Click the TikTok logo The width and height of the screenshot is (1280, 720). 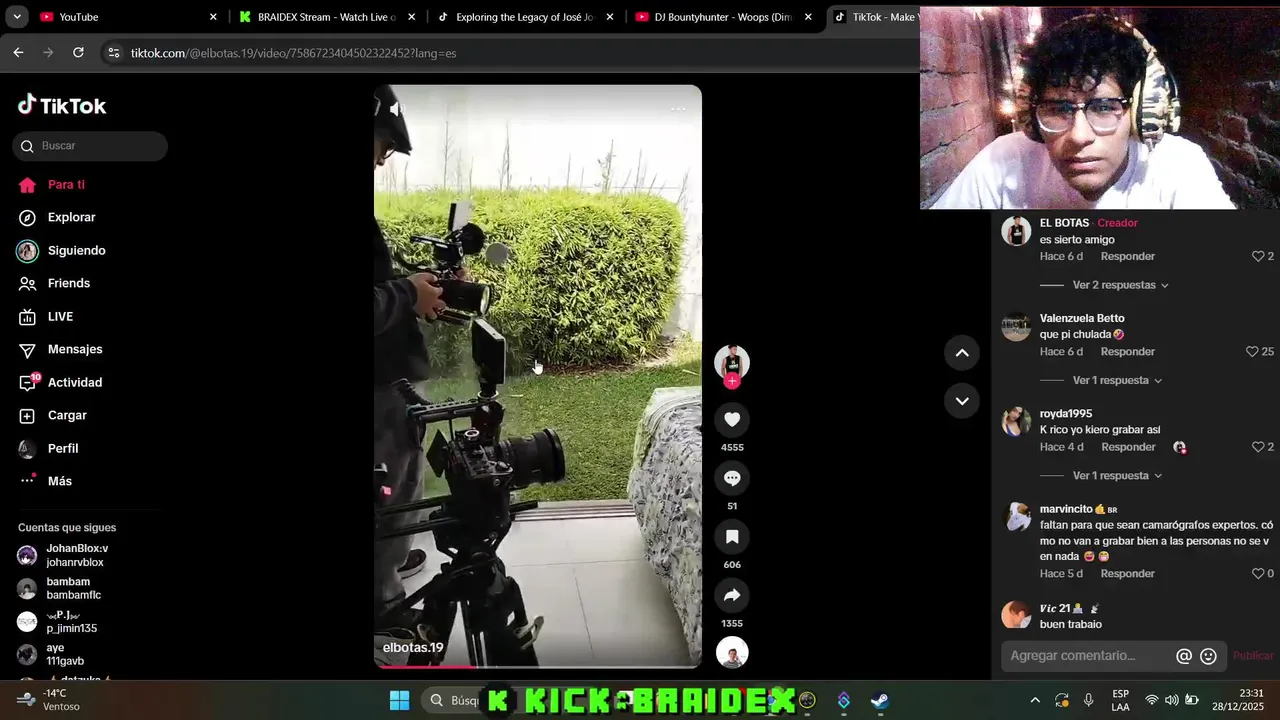pyautogui.click(x=62, y=105)
